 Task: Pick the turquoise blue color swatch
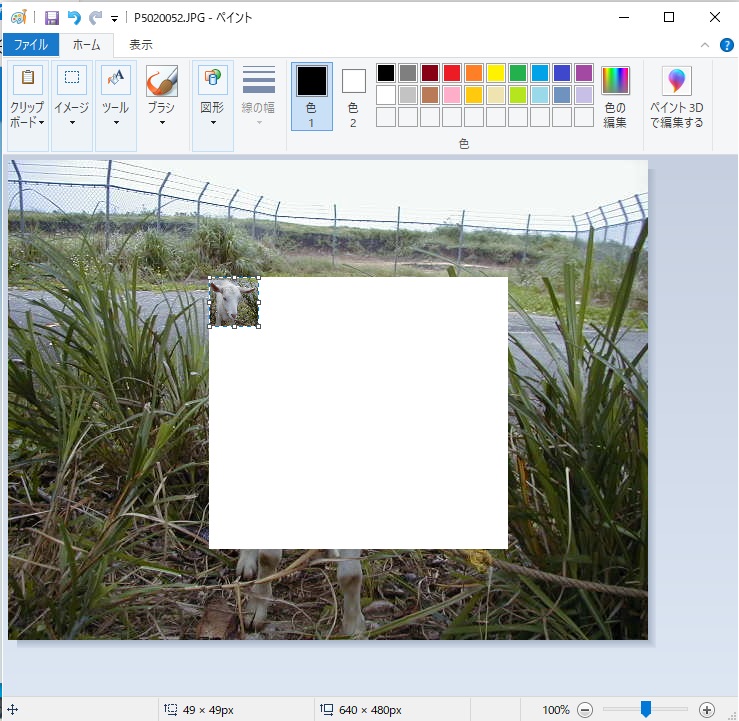540,73
